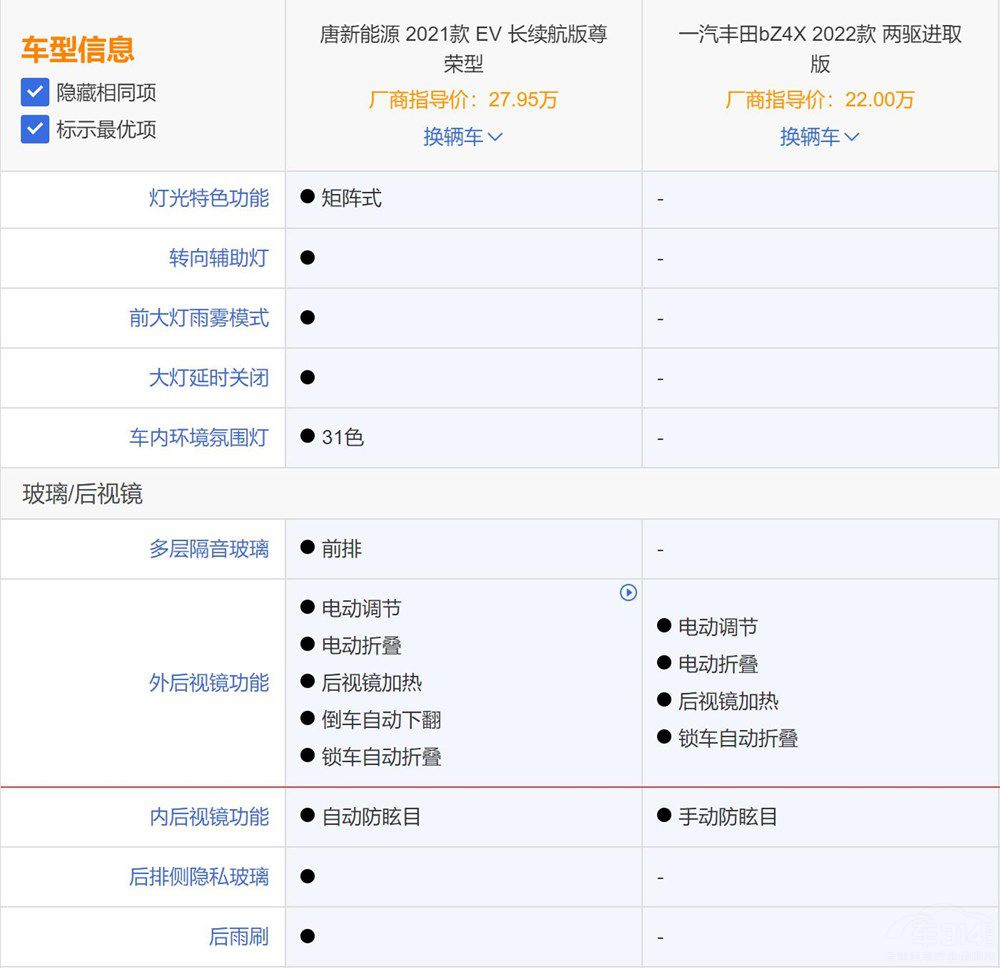1000x968 pixels.
Task: Toggle the 隐藏相同项 checkbox
Action: (x=34, y=91)
